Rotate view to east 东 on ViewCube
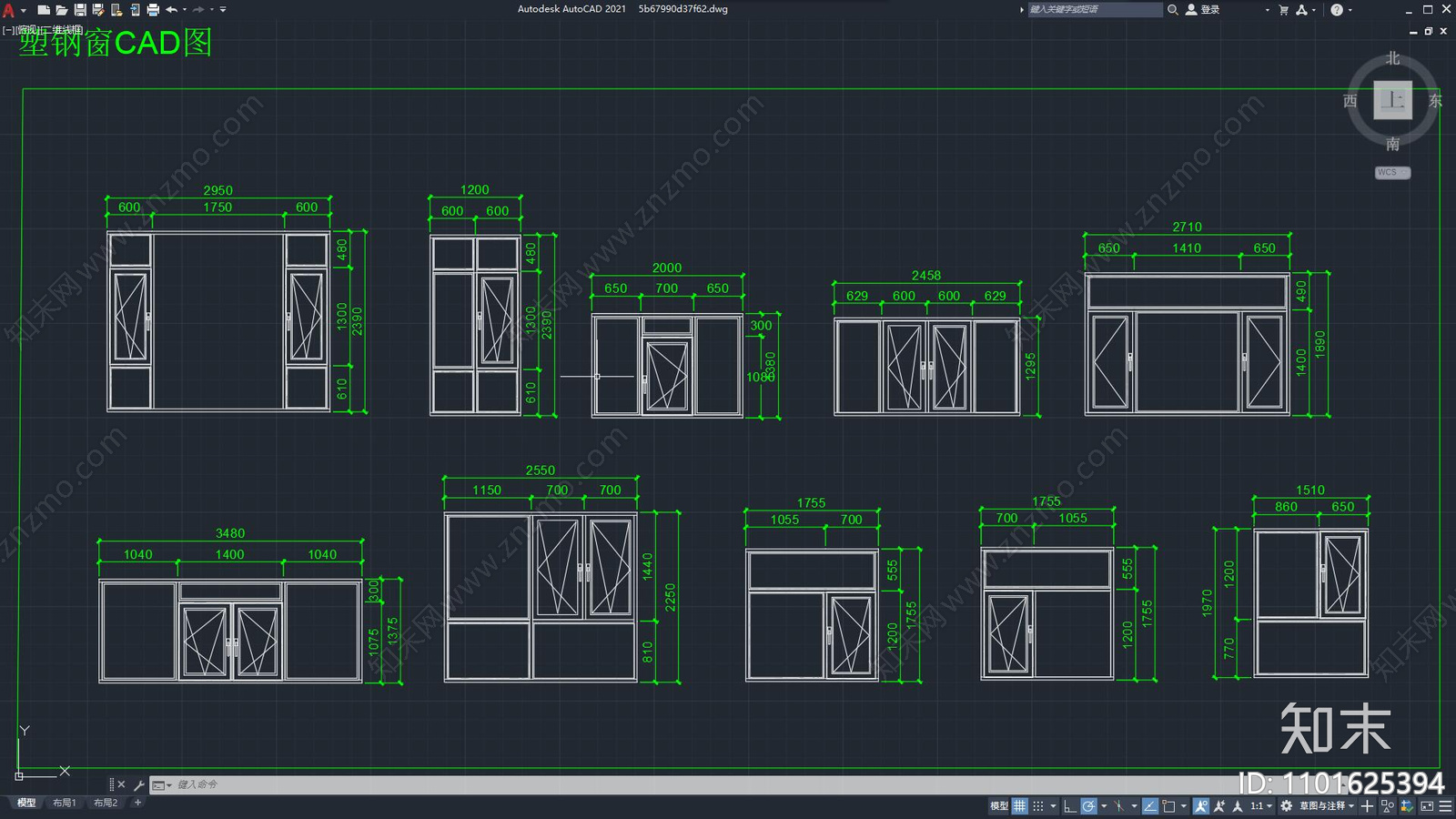 pyautogui.click(x=1435, y=101)
